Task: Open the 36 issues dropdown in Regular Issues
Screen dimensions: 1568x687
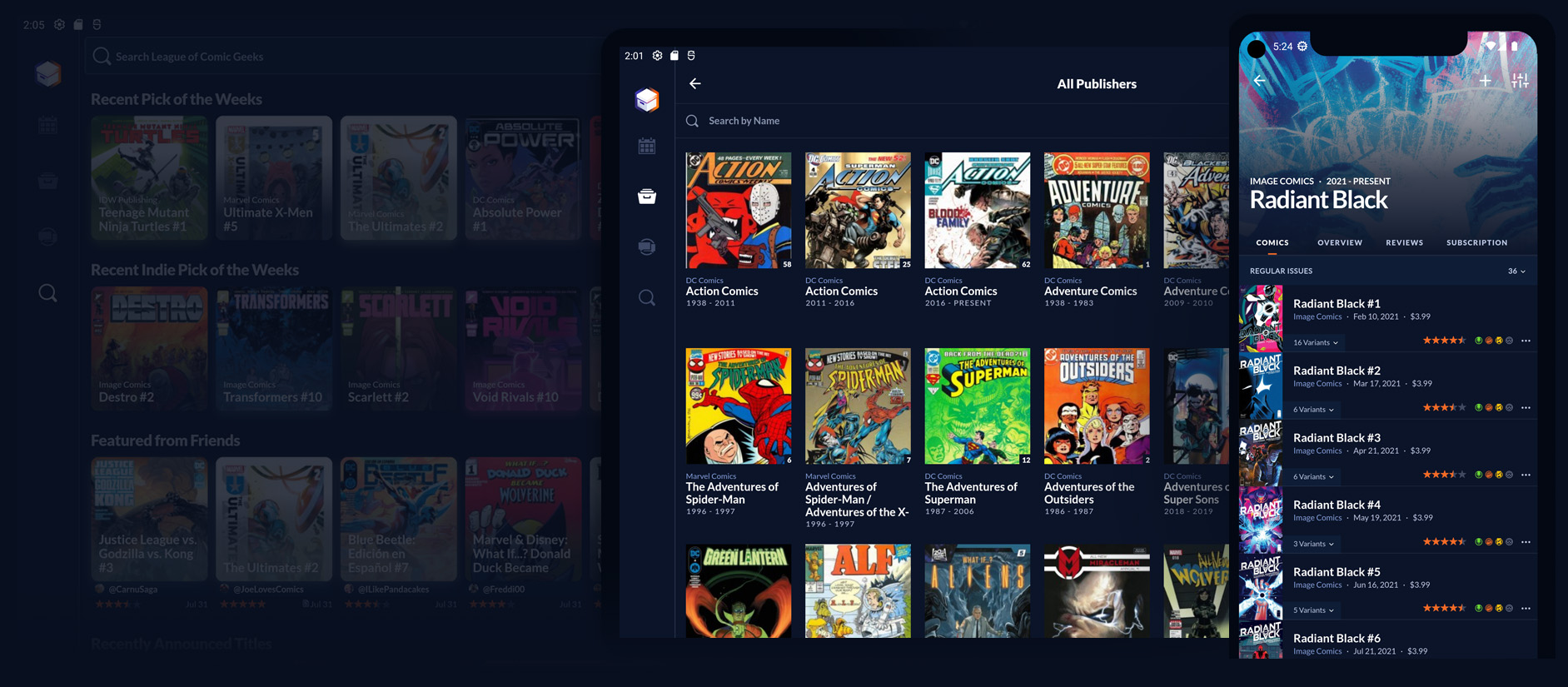Action: (x=1516, y=271)
